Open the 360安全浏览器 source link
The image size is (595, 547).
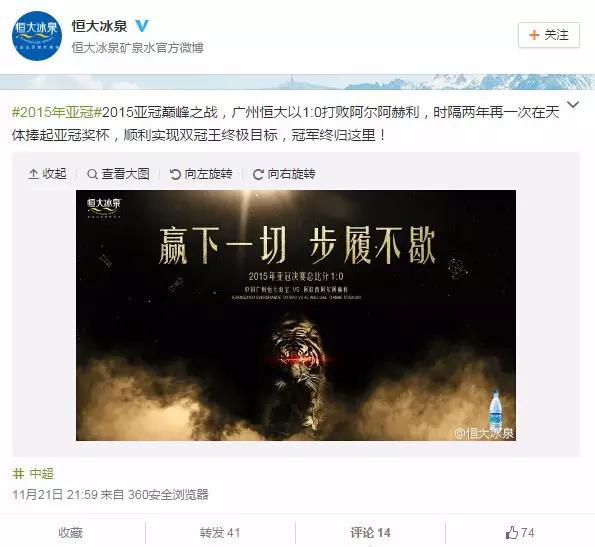coord(168,494)
